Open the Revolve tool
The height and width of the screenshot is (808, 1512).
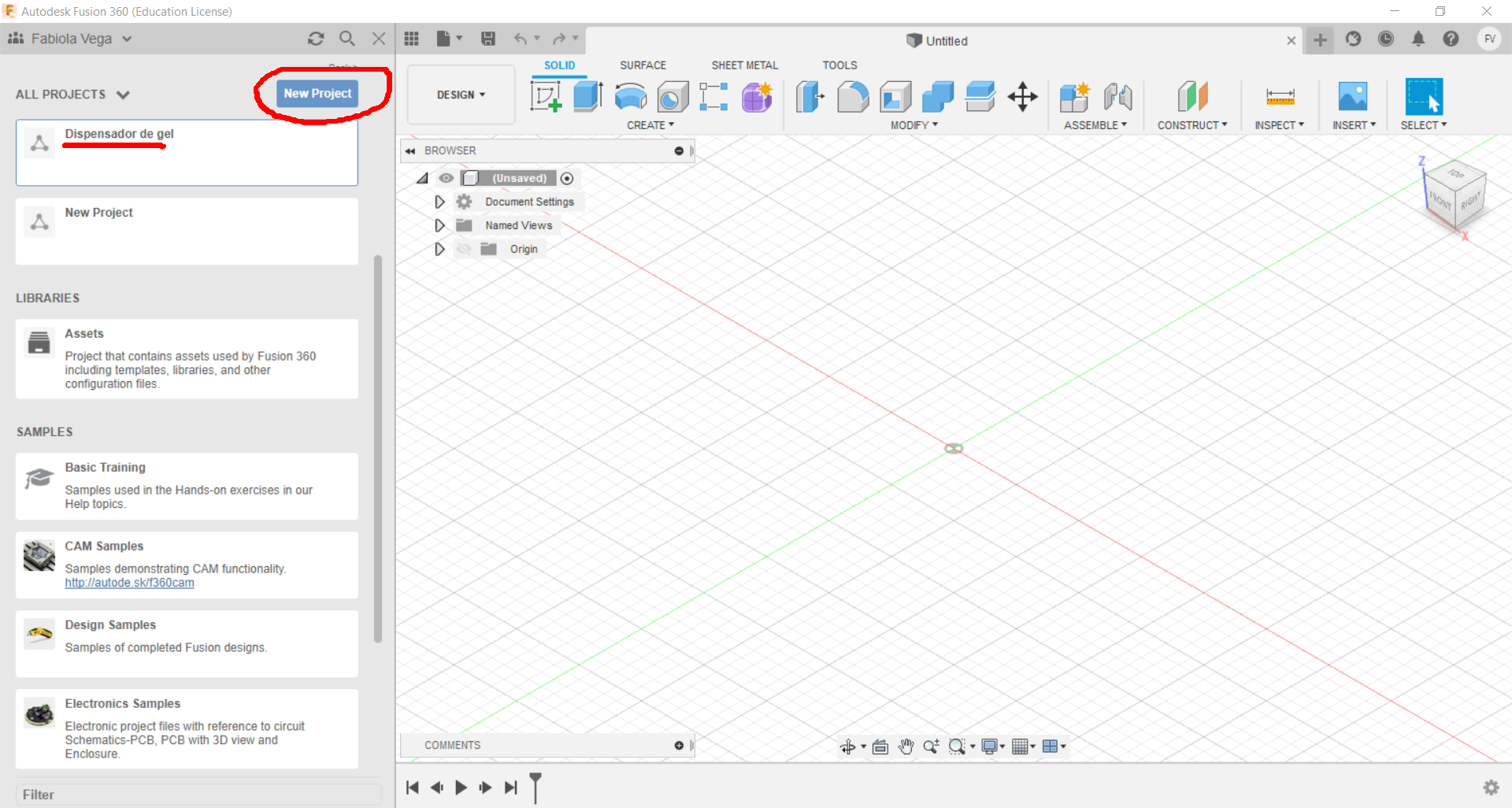630,96
